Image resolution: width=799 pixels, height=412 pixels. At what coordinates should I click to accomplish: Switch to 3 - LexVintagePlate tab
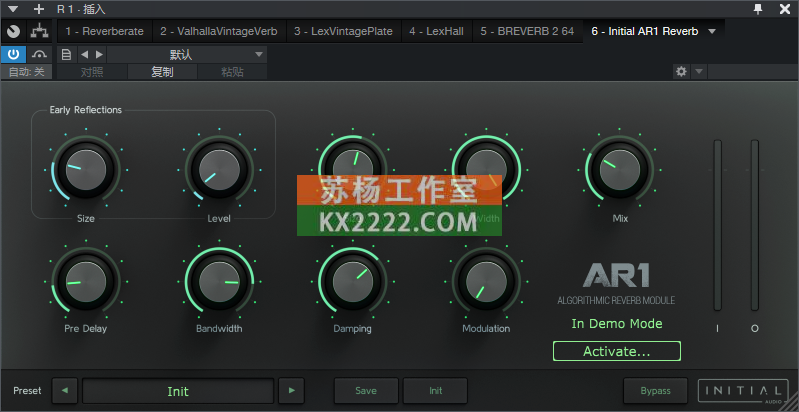tap(343, 32)
